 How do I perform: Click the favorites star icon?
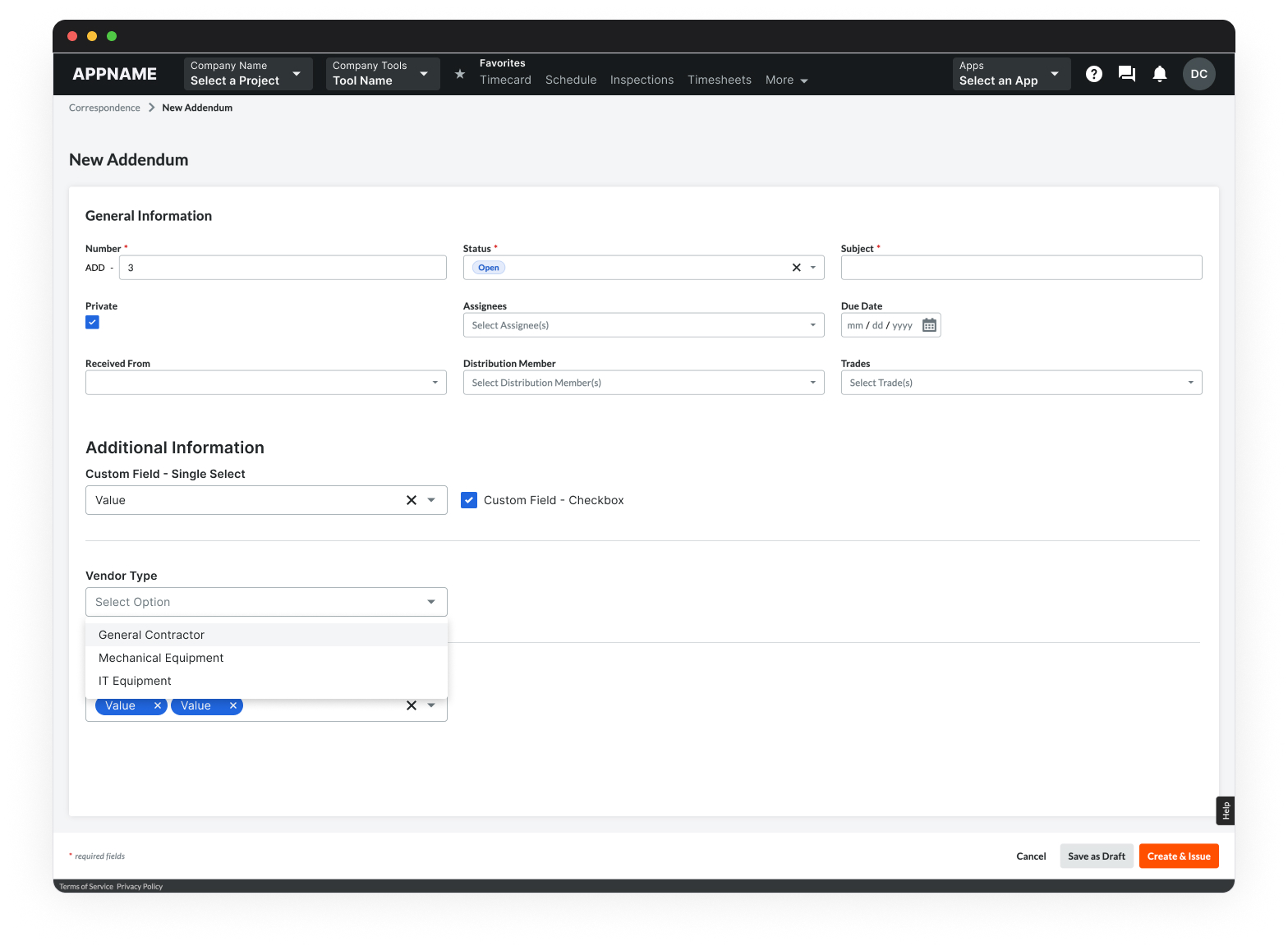[460, 74]
